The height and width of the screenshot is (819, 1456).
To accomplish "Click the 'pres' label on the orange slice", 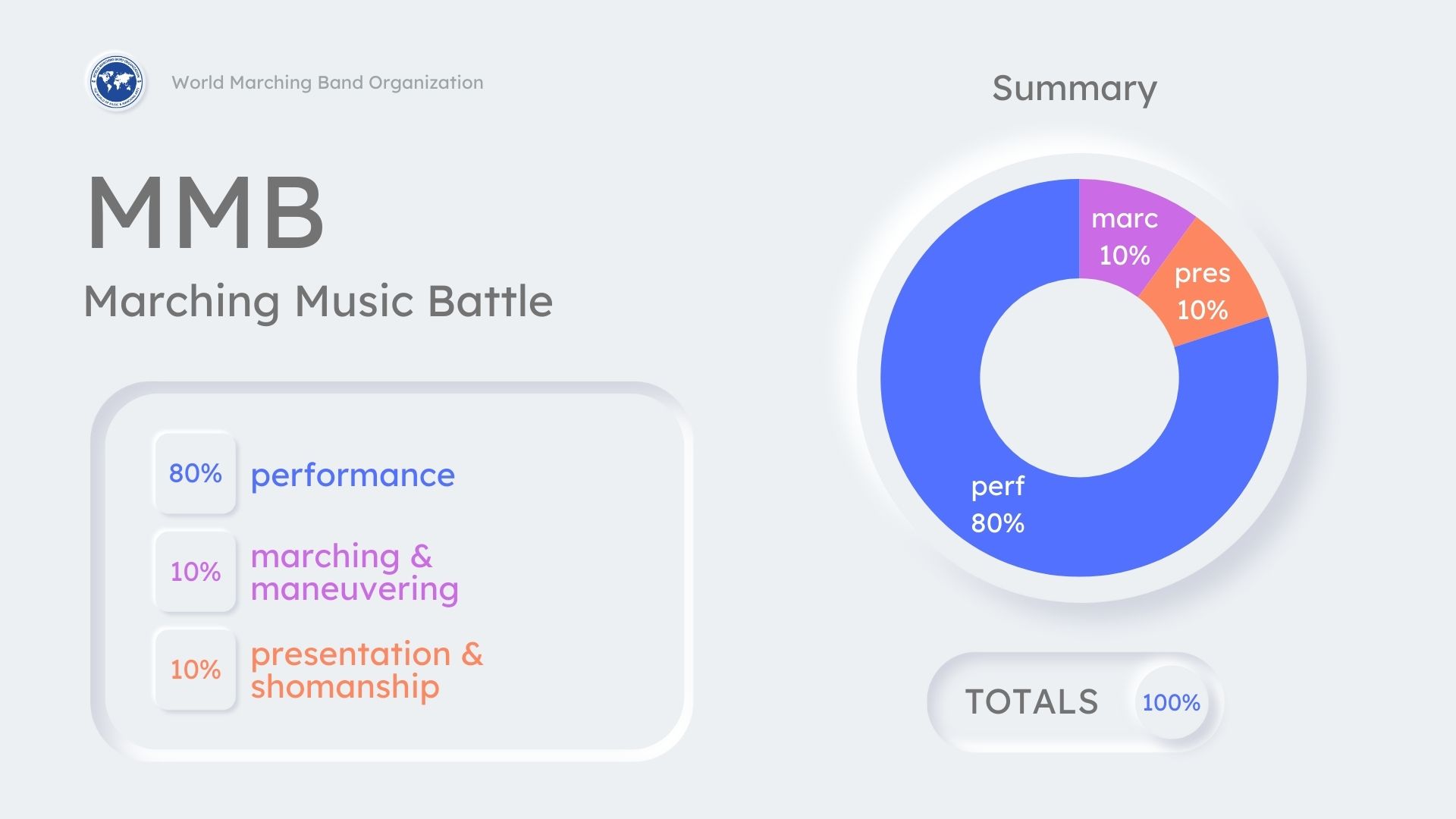I will click(x=1202, y=274).
